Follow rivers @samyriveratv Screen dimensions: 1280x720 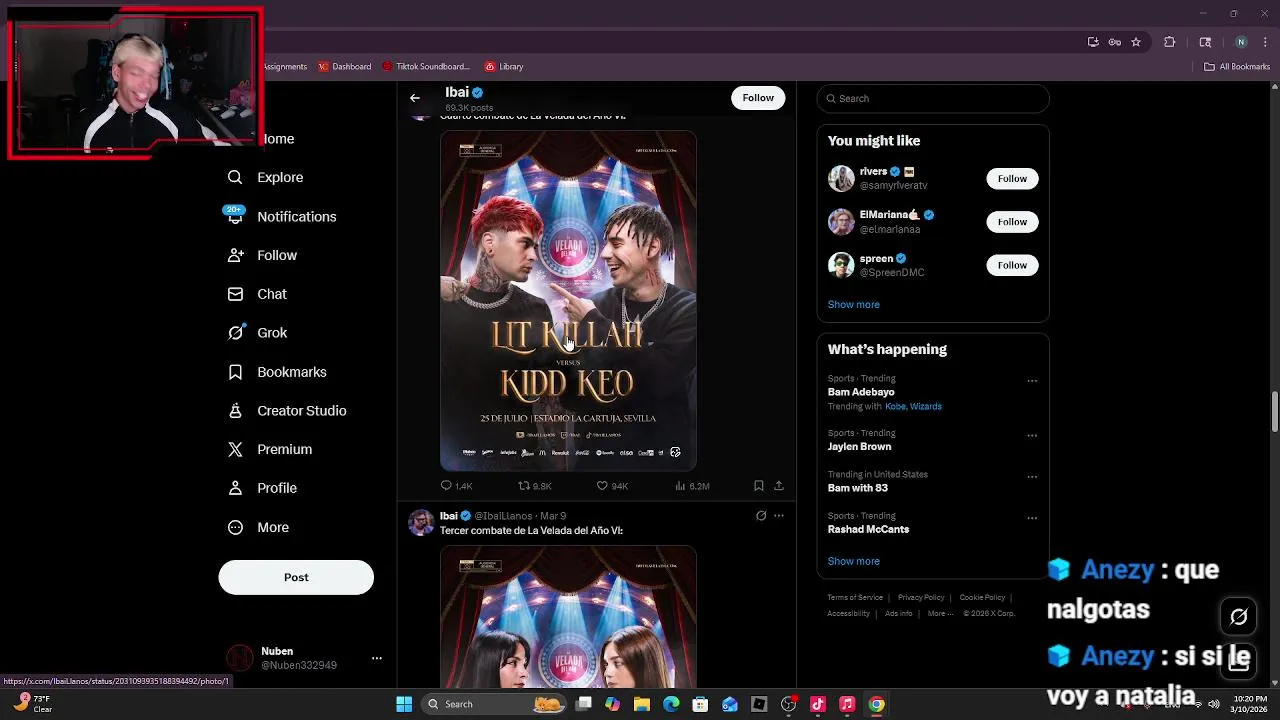point(1012,178)
